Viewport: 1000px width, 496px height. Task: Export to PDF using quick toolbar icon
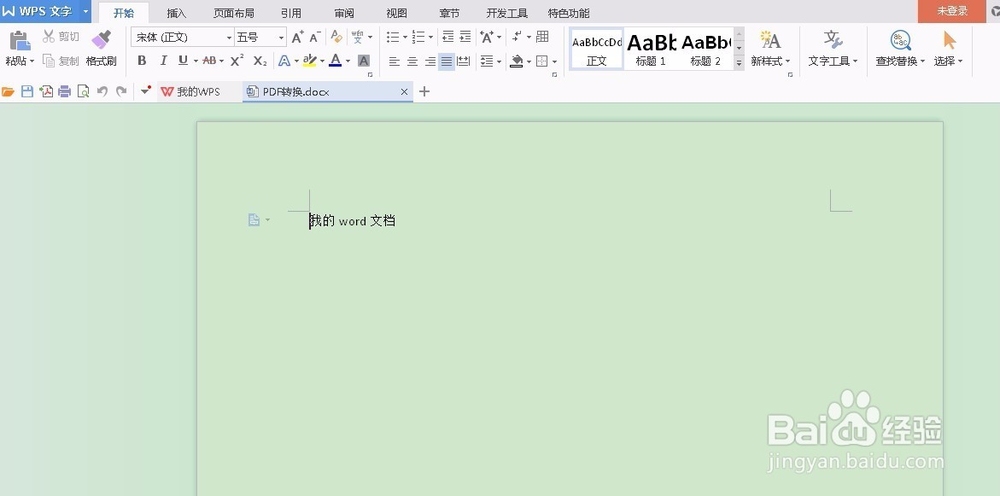tap(46, 92)
